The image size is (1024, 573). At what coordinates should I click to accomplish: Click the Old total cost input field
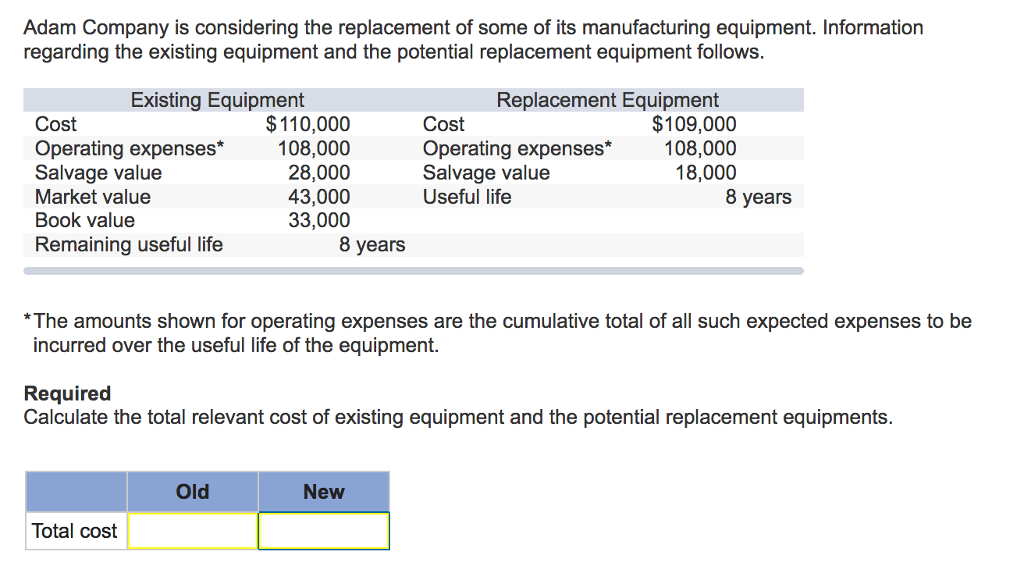pos(193,531)
